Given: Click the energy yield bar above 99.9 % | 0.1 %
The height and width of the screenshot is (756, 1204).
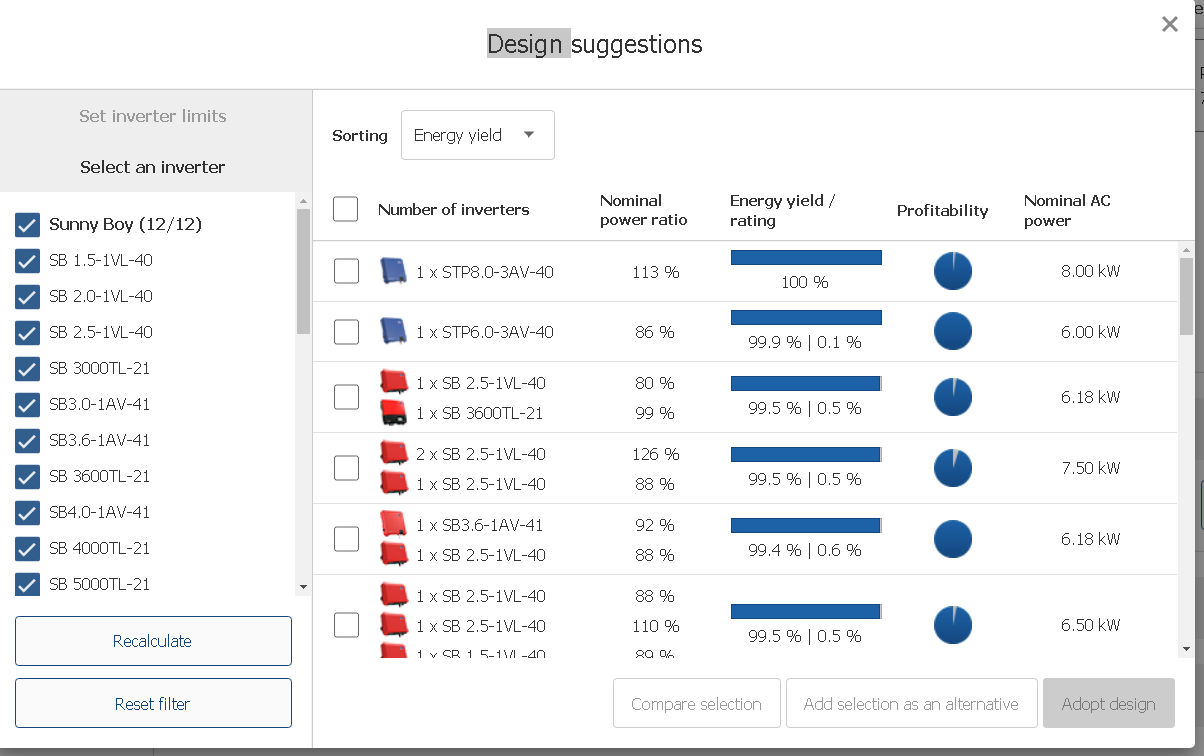Looking at the screenshot, I should coord(806,318).
